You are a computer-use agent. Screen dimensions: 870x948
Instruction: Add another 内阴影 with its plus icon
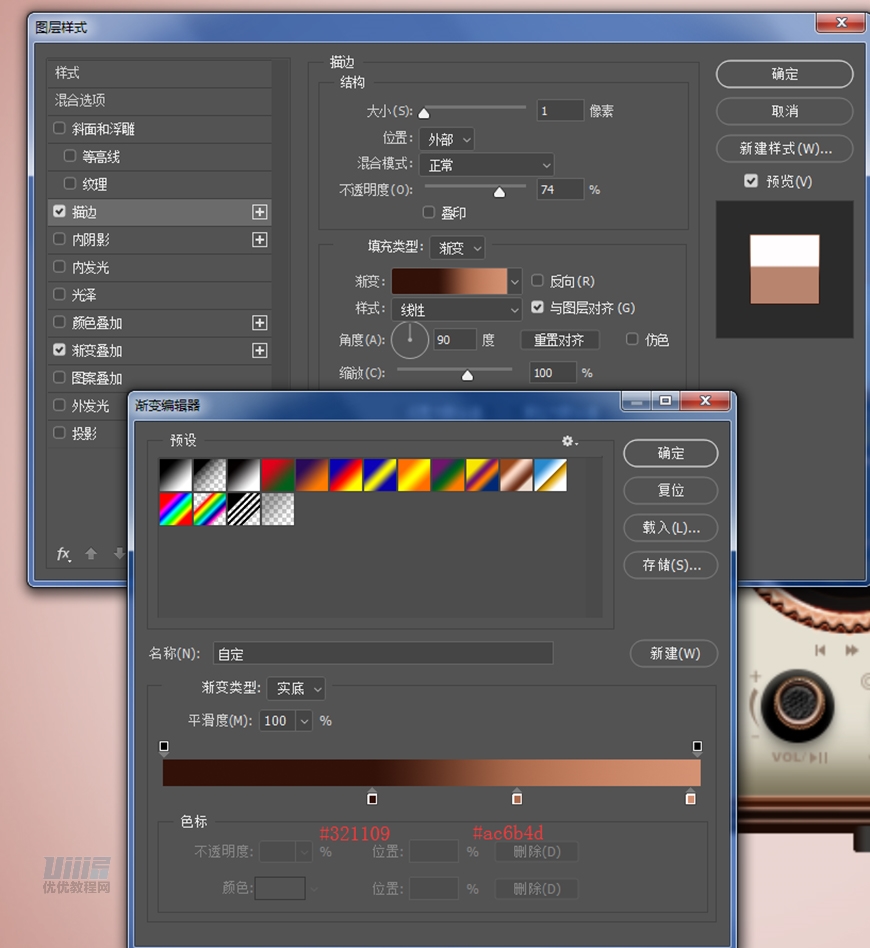[260, 240]
